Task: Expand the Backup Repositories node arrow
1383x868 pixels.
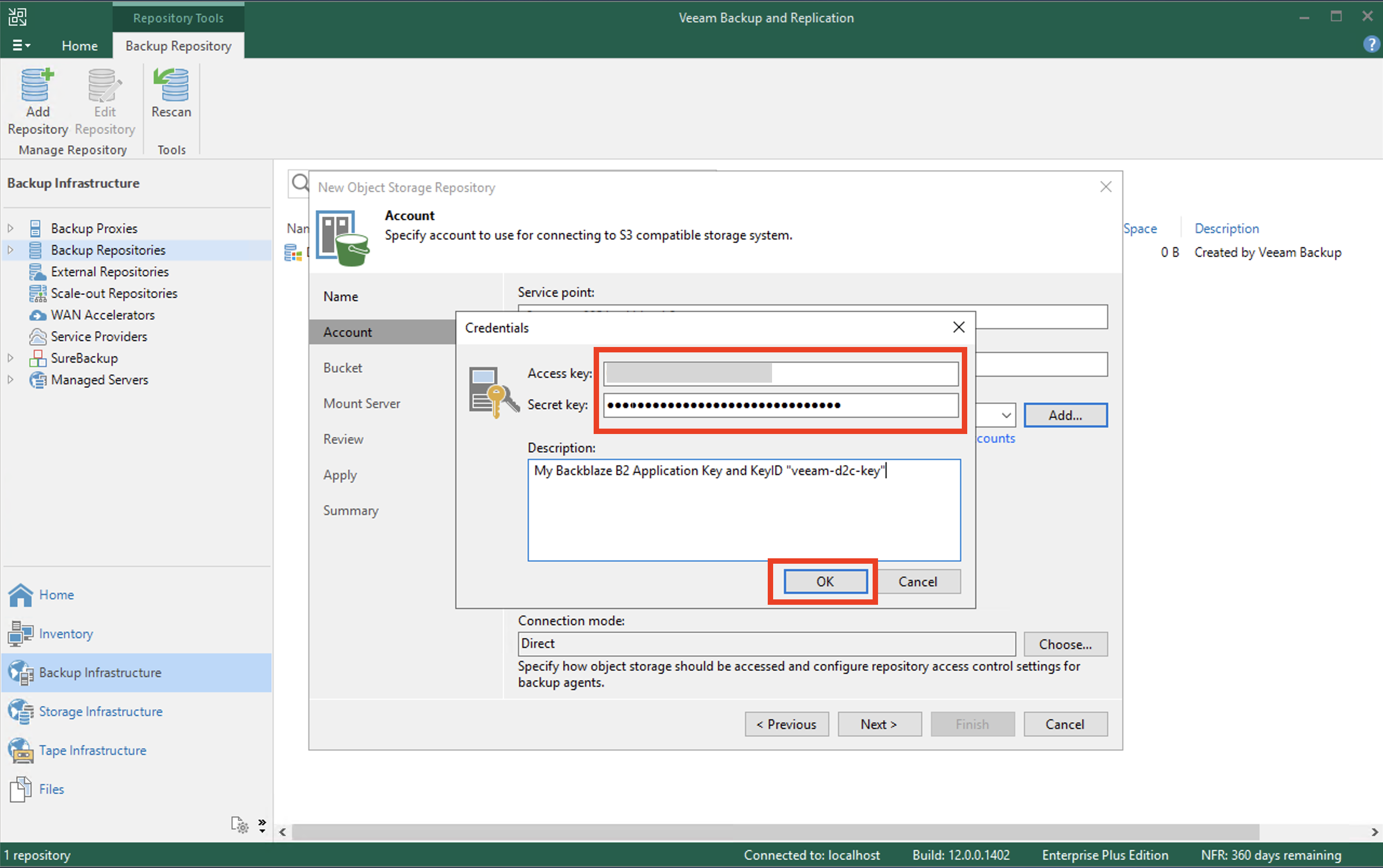Action: [10, 250]
